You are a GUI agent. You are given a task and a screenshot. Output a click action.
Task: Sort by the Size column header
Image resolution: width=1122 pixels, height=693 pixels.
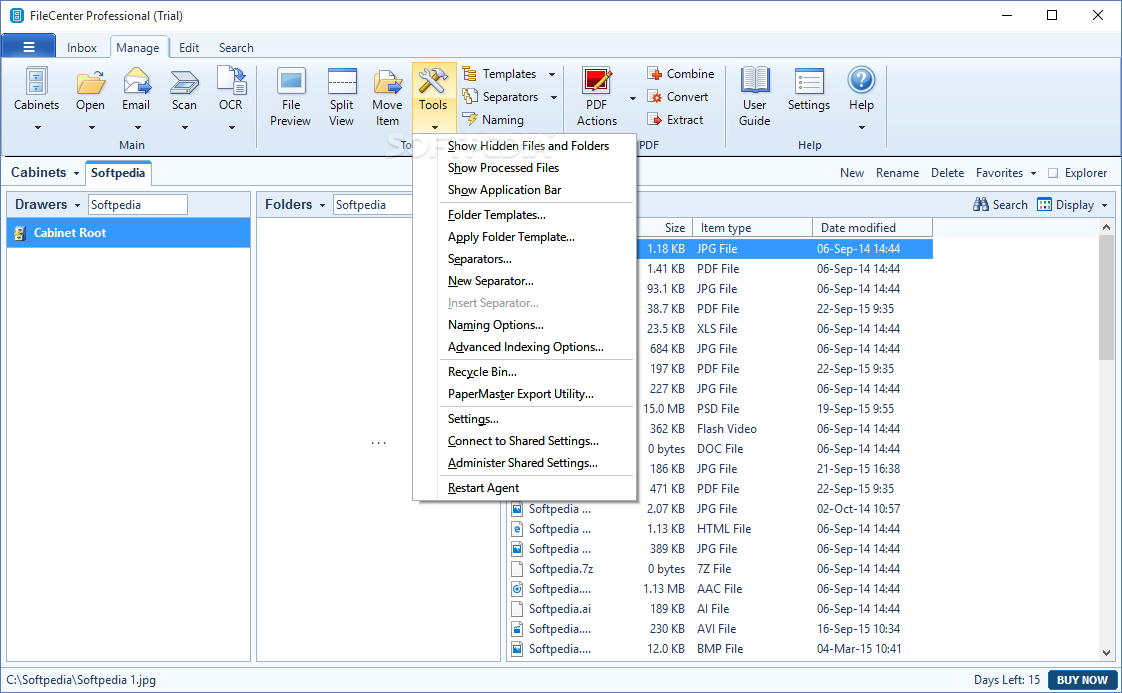tap(665, 228)
